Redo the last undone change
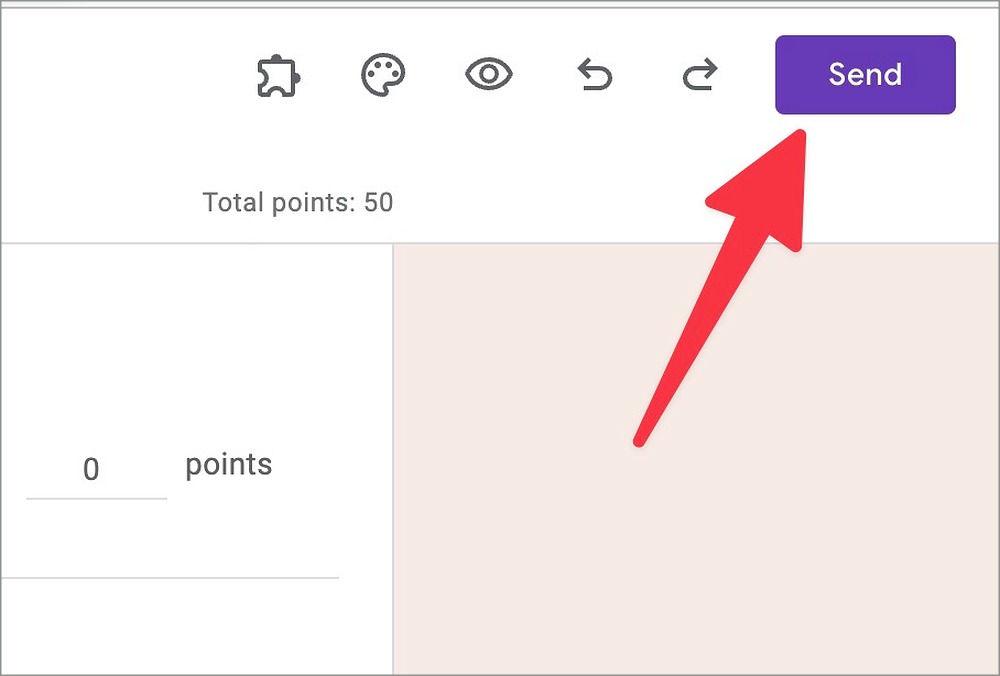 700,76
